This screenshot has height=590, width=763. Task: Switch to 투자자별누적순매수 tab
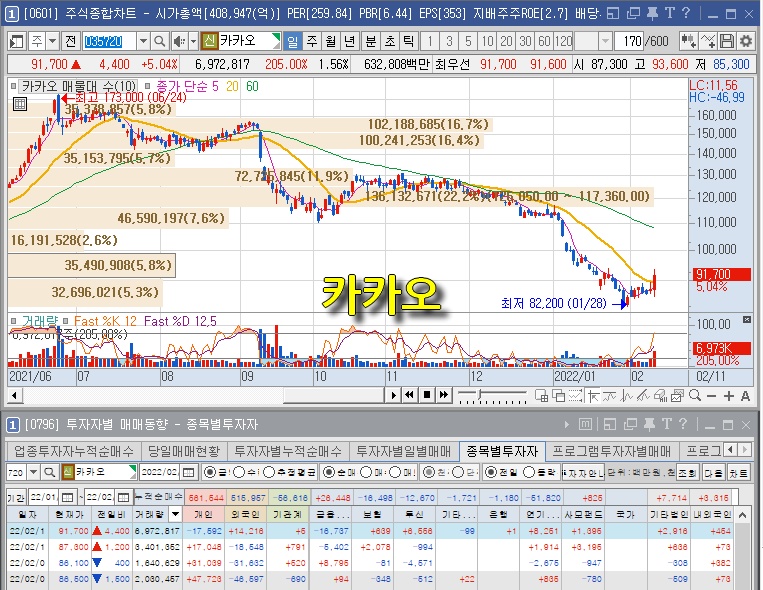coord(288,451)
